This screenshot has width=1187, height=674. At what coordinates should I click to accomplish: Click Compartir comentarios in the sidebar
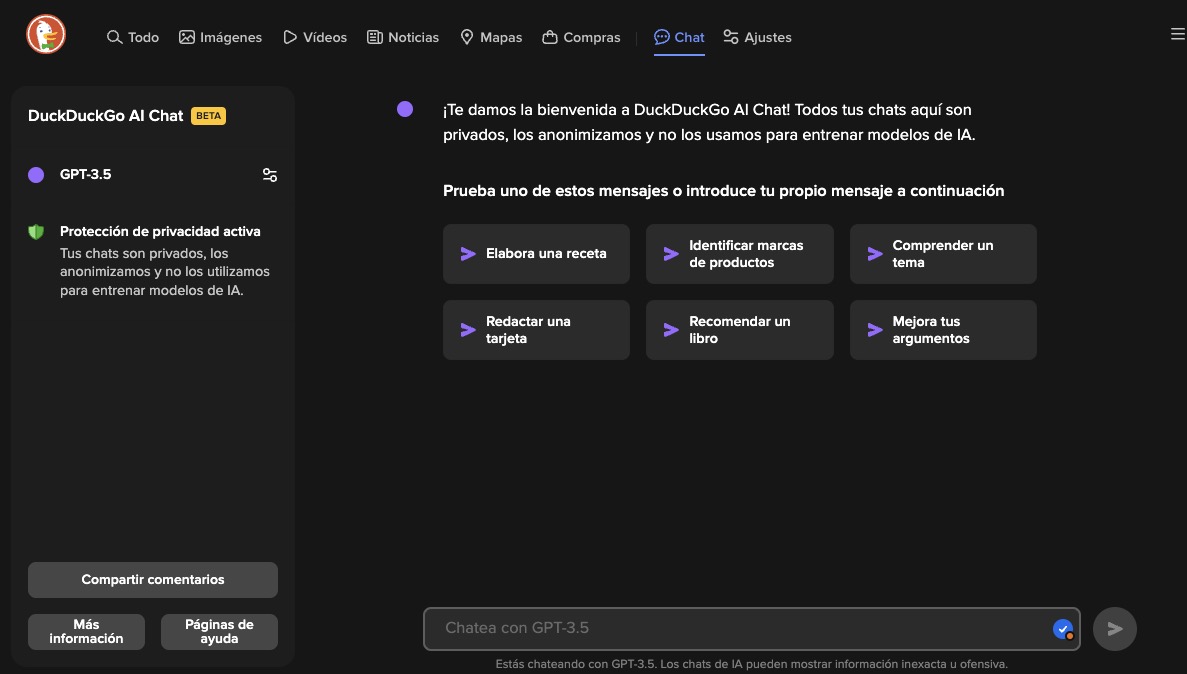152,579
